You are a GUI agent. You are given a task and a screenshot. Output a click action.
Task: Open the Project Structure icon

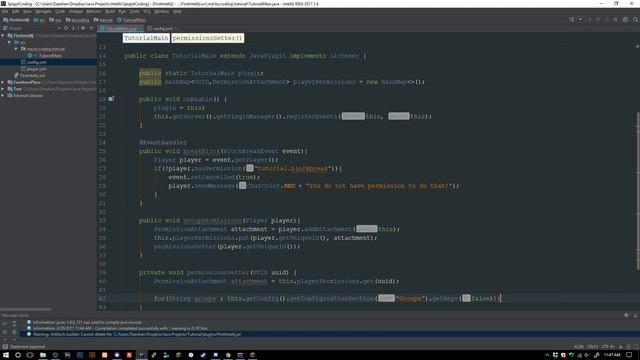(x=625, y=20)
